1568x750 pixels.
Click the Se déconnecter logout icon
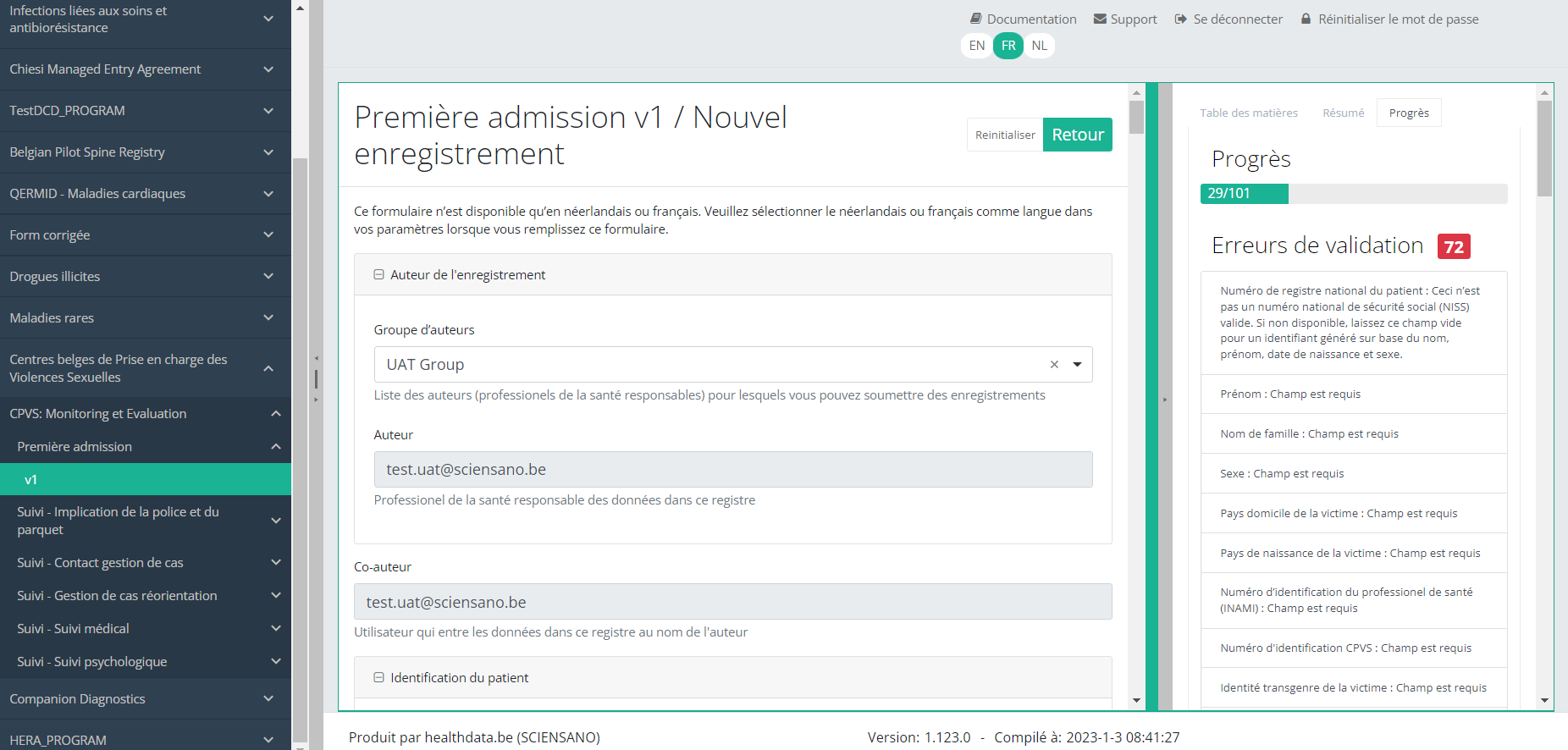1181,19
